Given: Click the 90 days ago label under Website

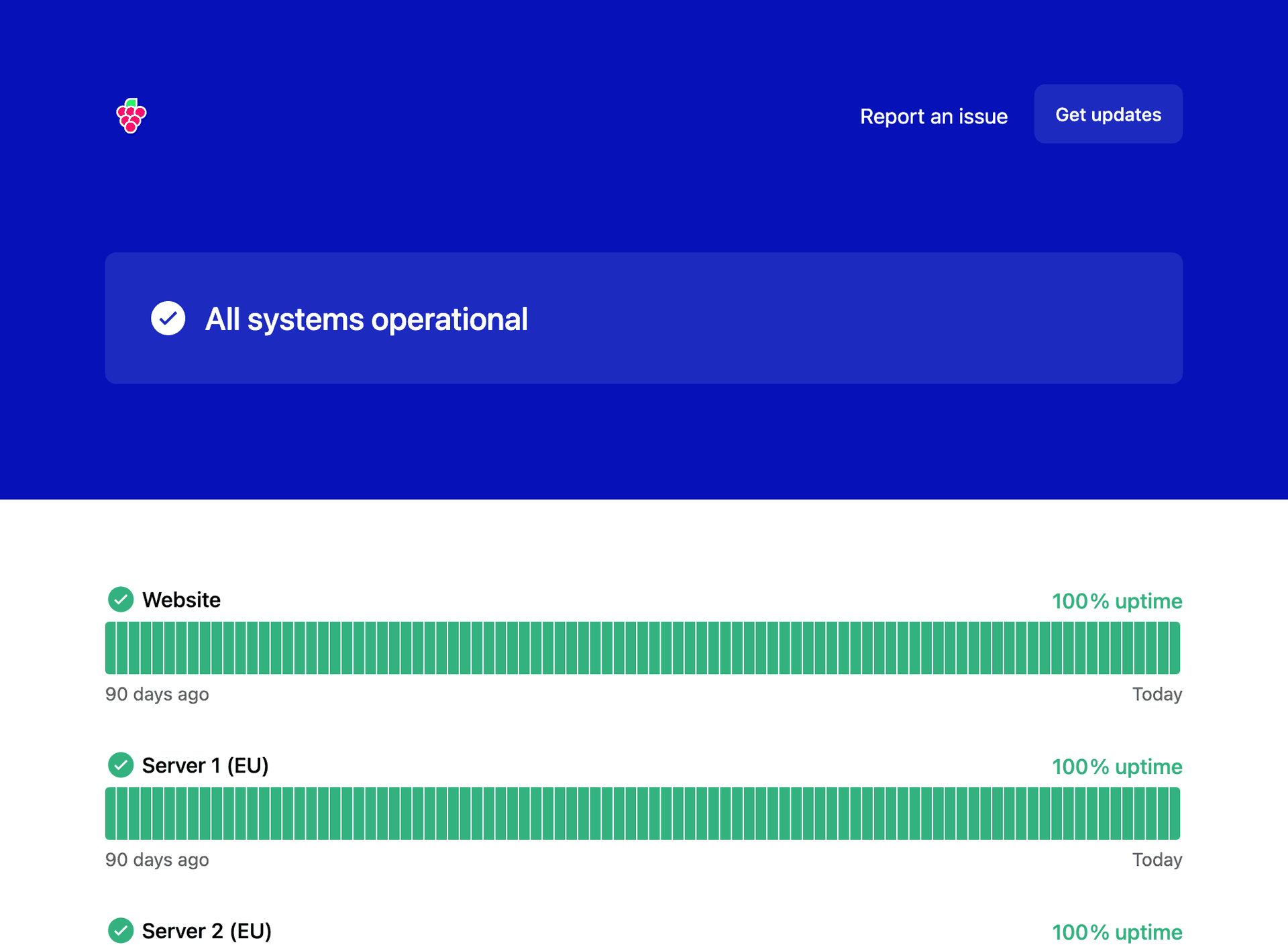Looking at the screenshot, I should click(157, 694).
